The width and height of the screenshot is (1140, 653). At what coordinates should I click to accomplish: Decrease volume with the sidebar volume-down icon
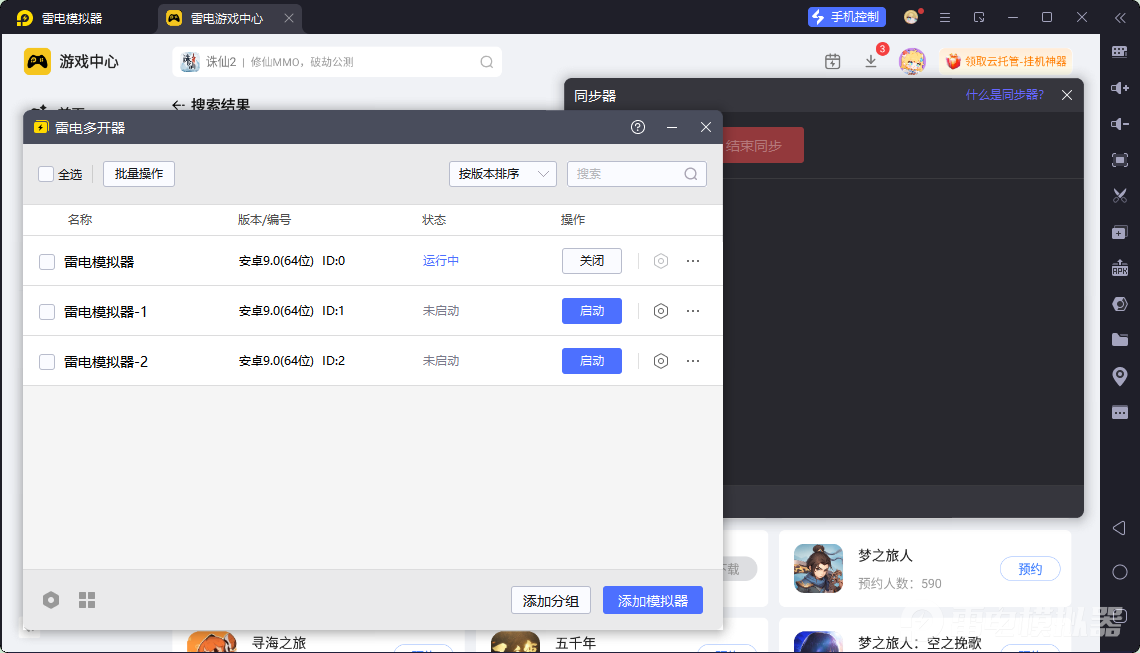[x=1120, y=123]
